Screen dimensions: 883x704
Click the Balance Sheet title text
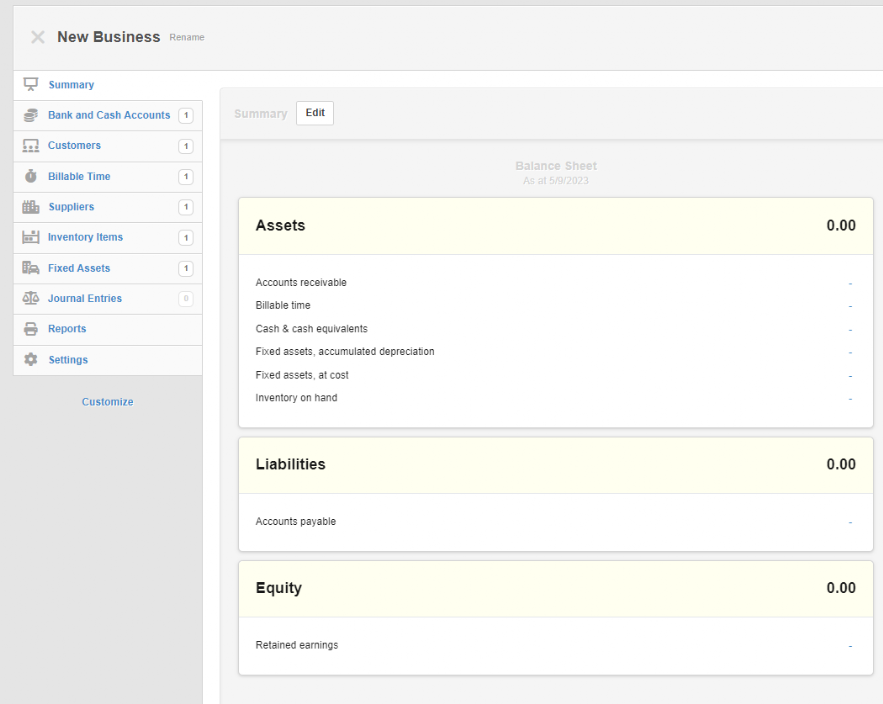point(556,166)
